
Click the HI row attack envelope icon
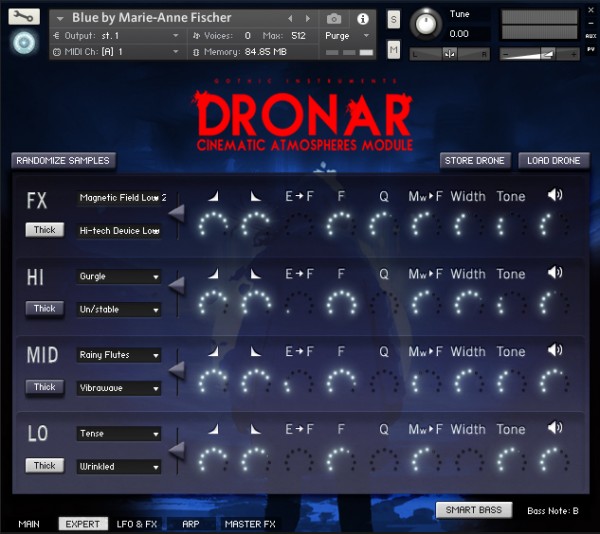tap(214, 274)
